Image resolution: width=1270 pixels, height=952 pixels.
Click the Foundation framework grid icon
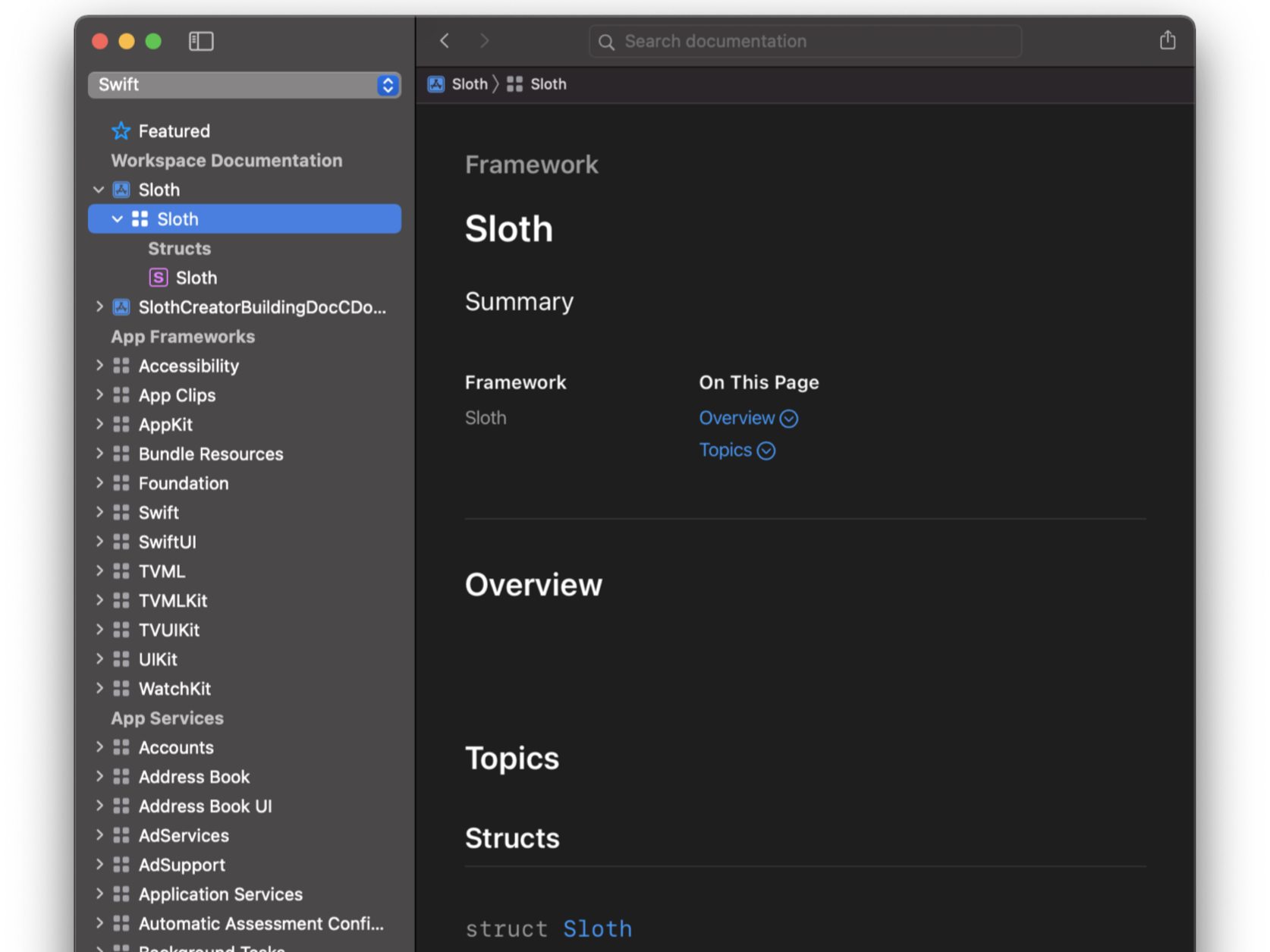coord(121,483)
